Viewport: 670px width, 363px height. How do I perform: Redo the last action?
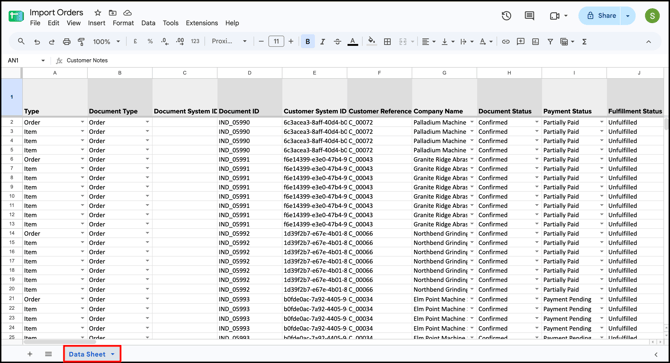click(x=52, y=41)
